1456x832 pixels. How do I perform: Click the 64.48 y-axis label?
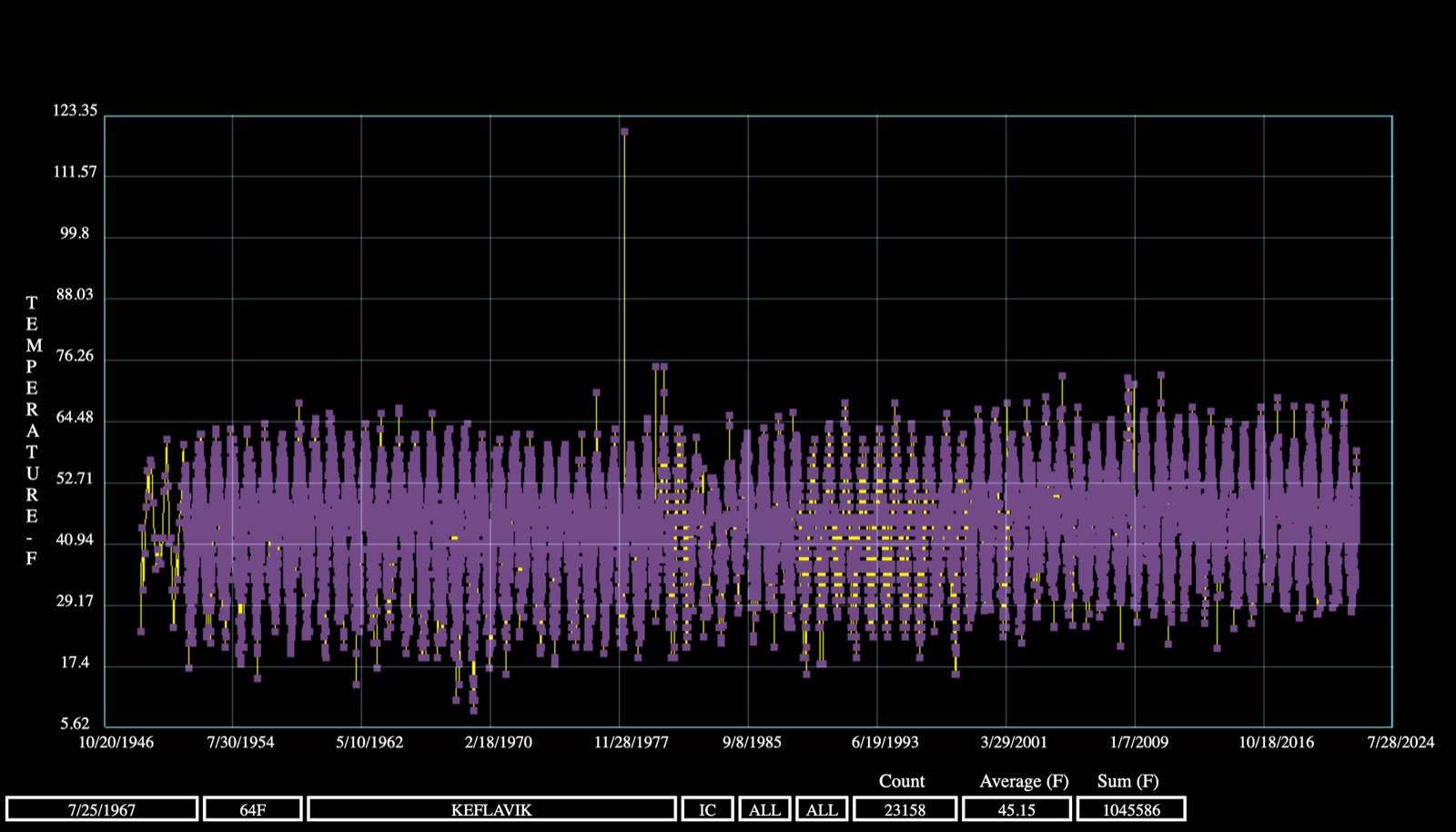[75, 418]
